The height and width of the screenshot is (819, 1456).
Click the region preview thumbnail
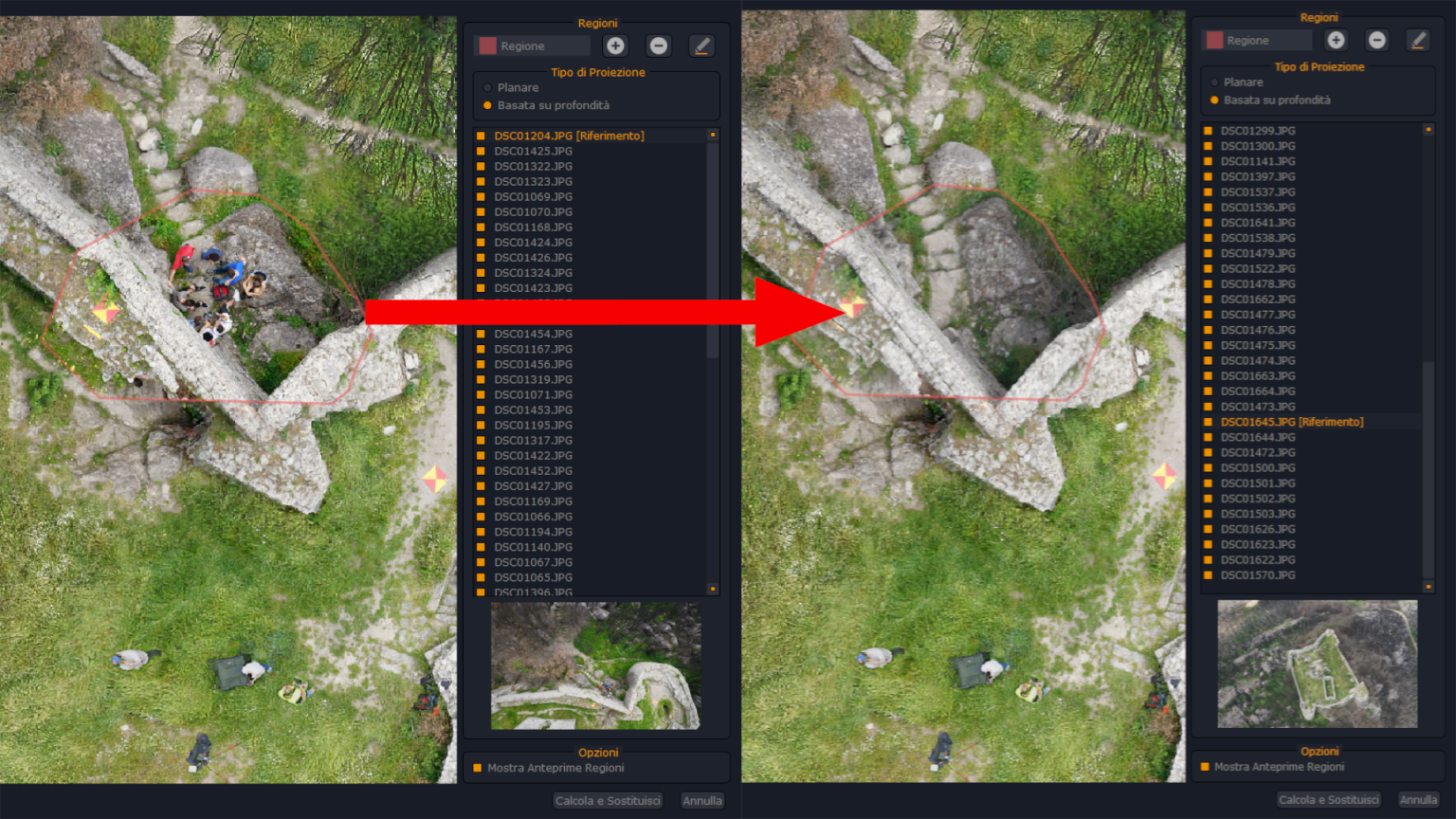593,666
